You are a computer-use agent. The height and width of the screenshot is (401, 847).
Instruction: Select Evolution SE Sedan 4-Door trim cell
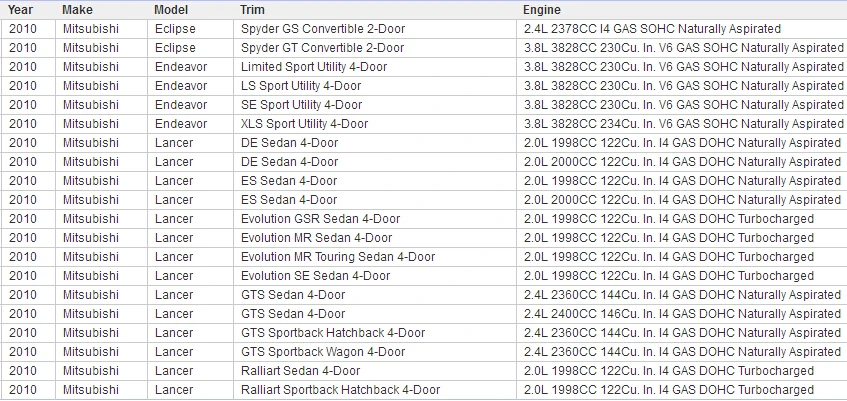pyautogui.click(x=375, y=276)
